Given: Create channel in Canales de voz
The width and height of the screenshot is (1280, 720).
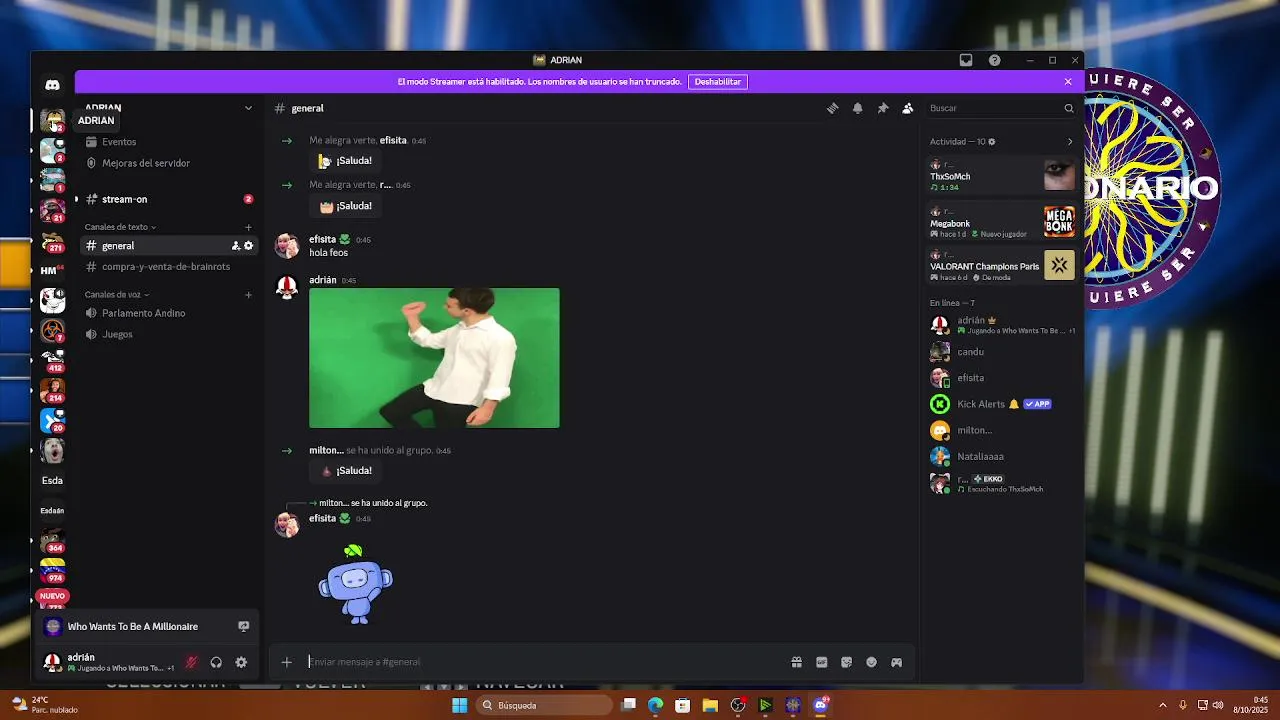Looking at the screenshot, I should tap(248, 295).
